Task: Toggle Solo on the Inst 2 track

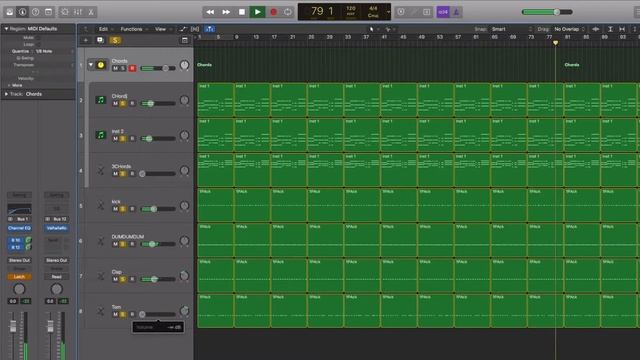Action: click(123, 139)
